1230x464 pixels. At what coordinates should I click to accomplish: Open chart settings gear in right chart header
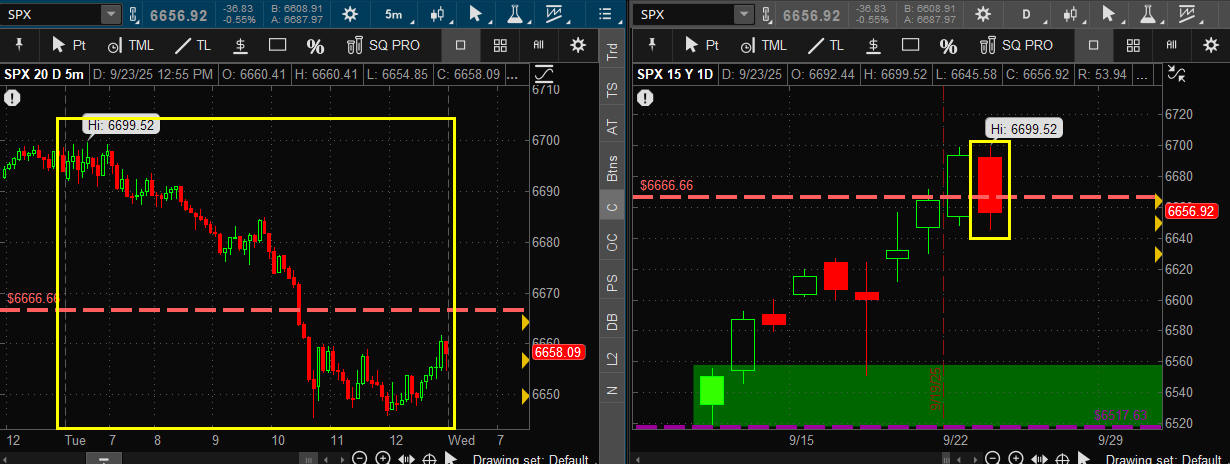(984, 15)
